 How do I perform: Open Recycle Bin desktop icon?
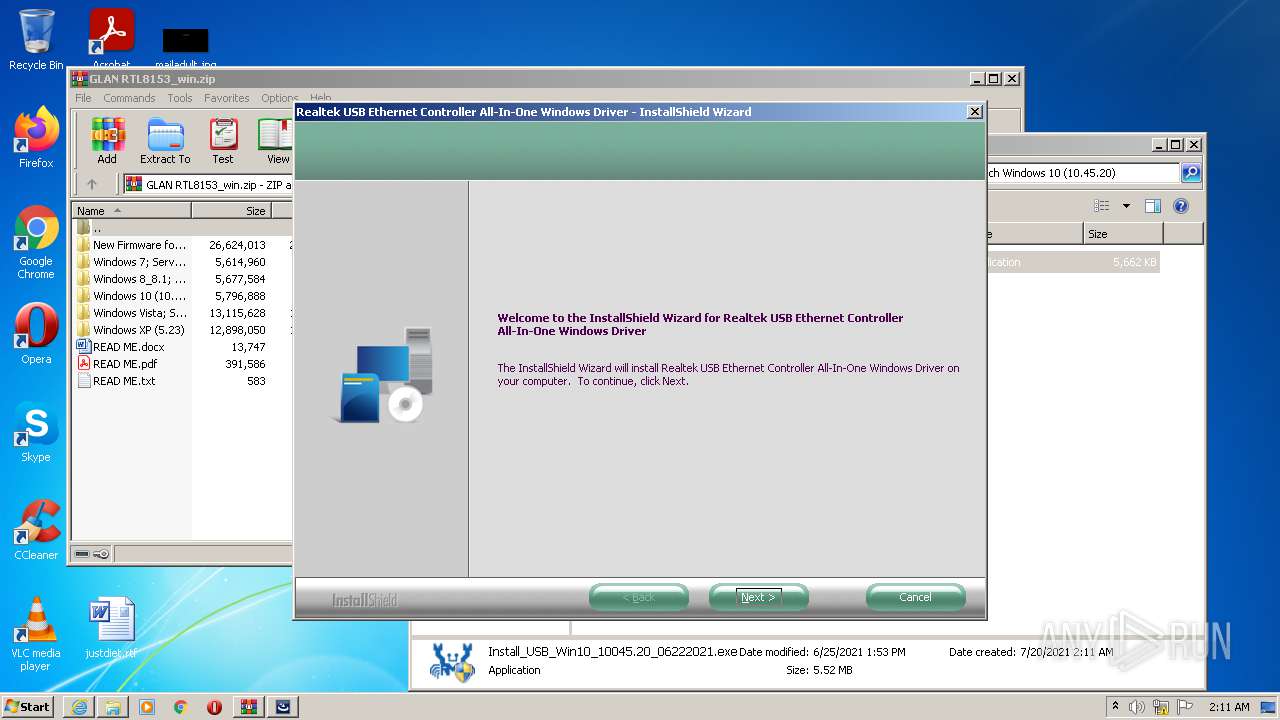tap(36, 40)
